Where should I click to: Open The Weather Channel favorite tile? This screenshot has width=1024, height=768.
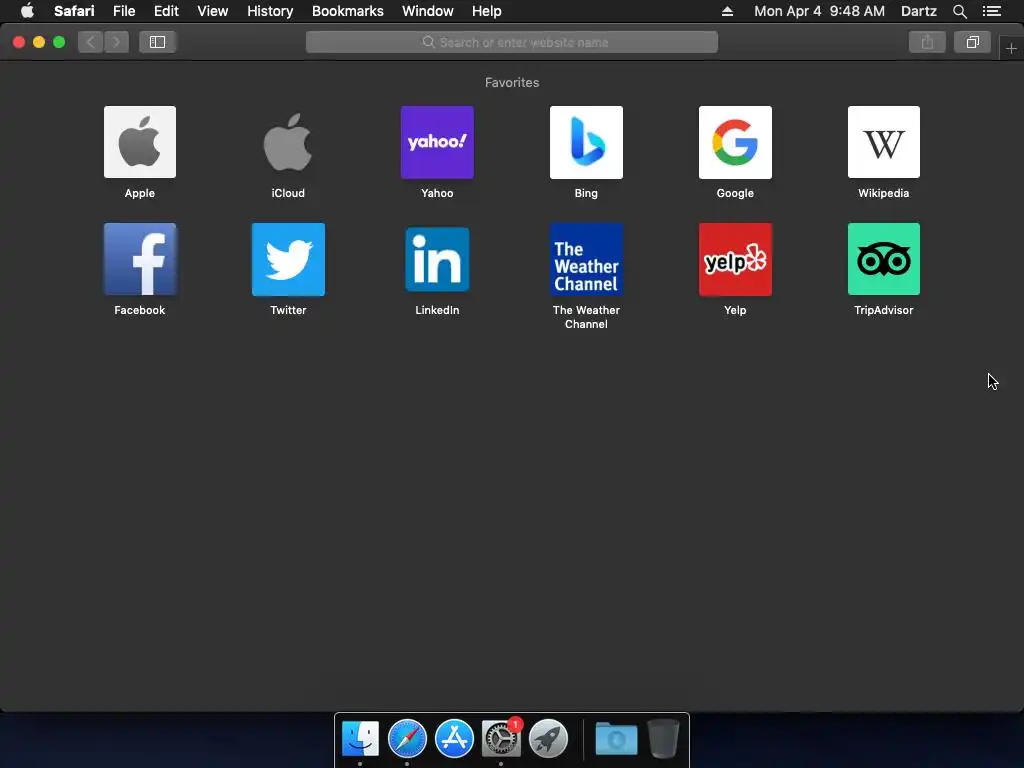click(x=586, y=259)
